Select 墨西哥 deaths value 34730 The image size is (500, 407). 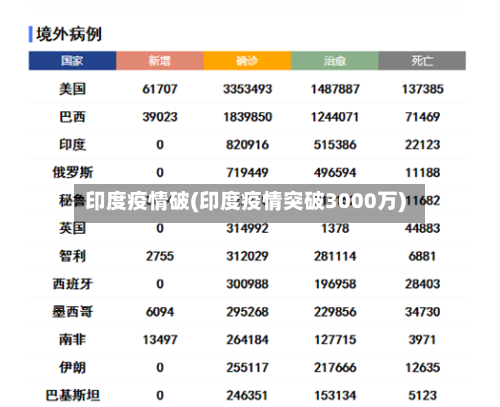click(x=422, y=312)
